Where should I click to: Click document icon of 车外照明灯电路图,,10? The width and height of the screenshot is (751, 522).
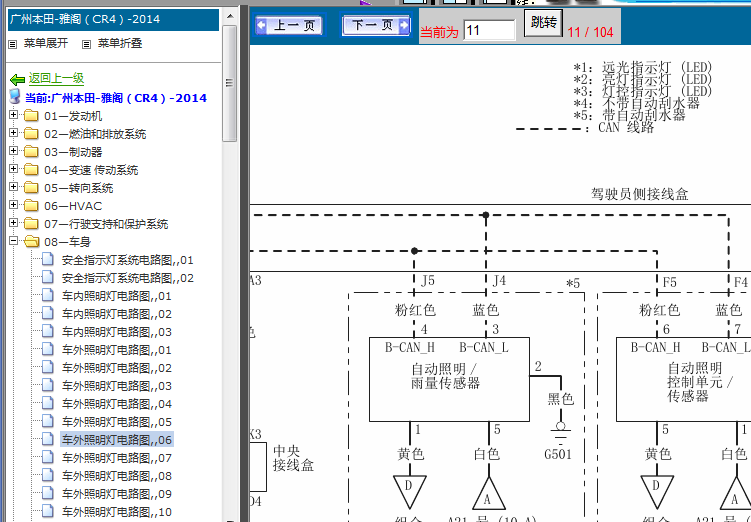pyautogui.click(x=47, y=511)
